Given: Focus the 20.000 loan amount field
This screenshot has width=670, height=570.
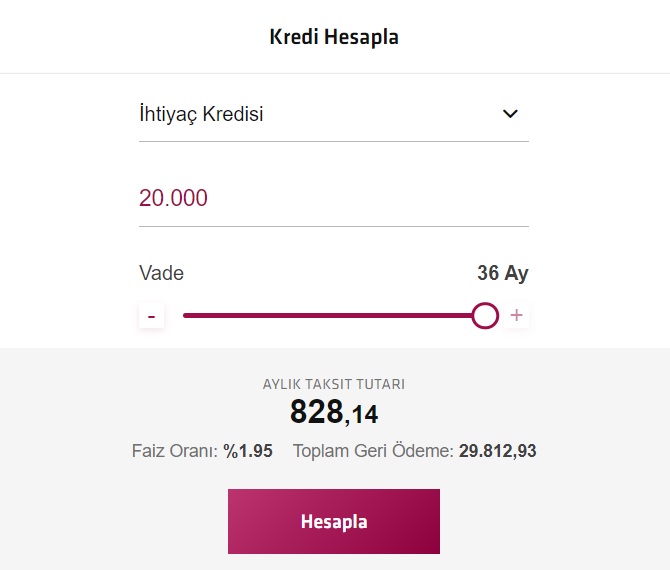Looking at the screenshot, I should (334, 198).
